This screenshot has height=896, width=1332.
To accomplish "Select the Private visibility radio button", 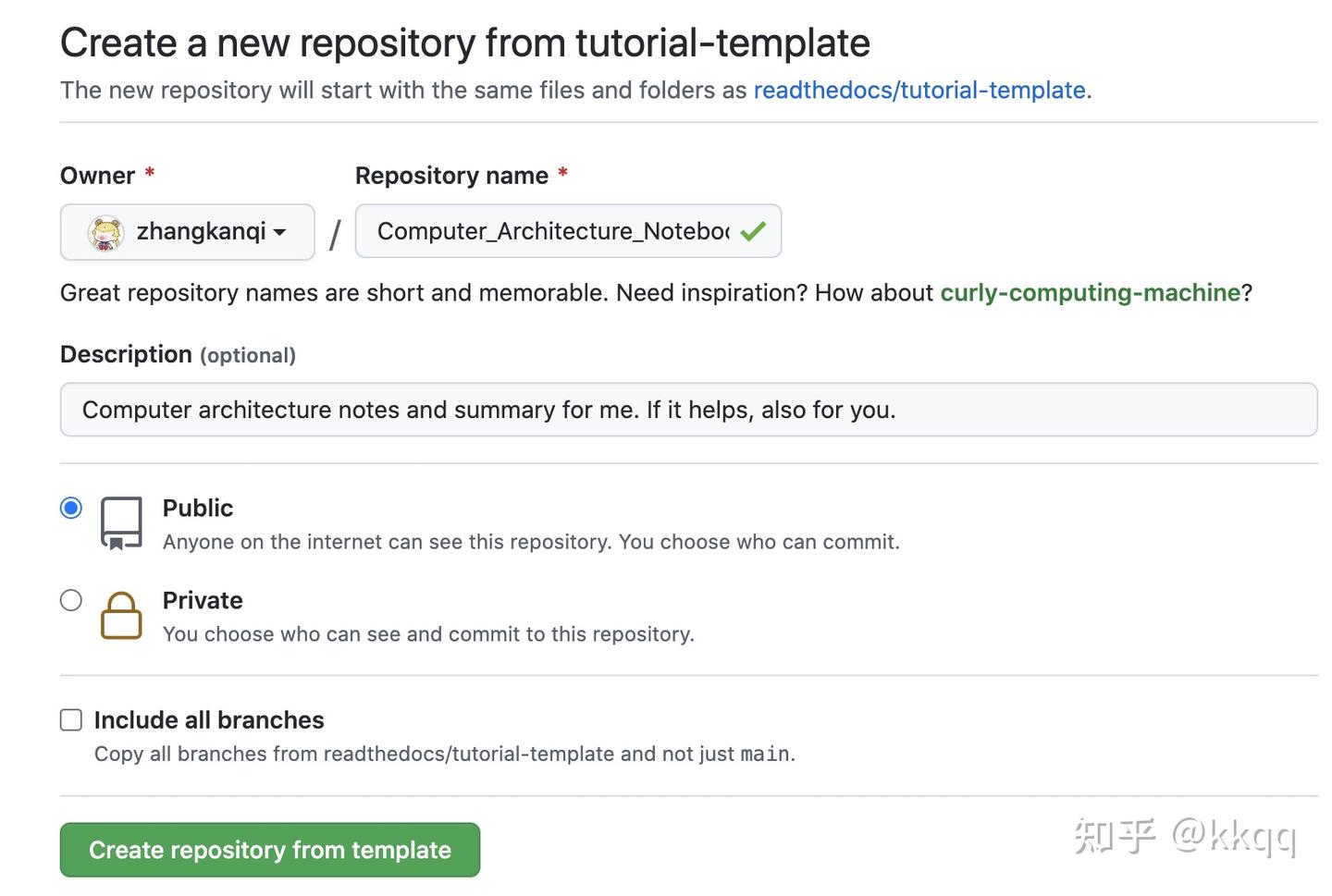I will (x=70, y=599).
